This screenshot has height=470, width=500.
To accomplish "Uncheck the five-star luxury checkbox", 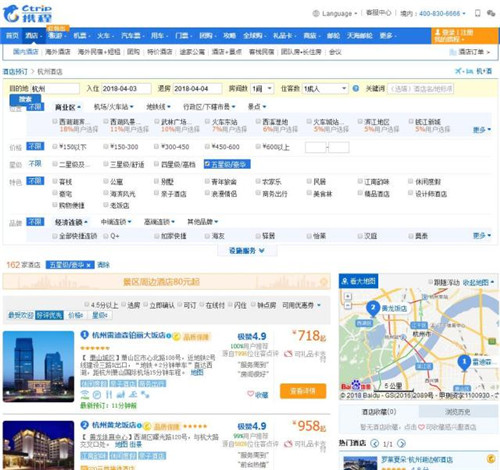I will coord(207,164).
